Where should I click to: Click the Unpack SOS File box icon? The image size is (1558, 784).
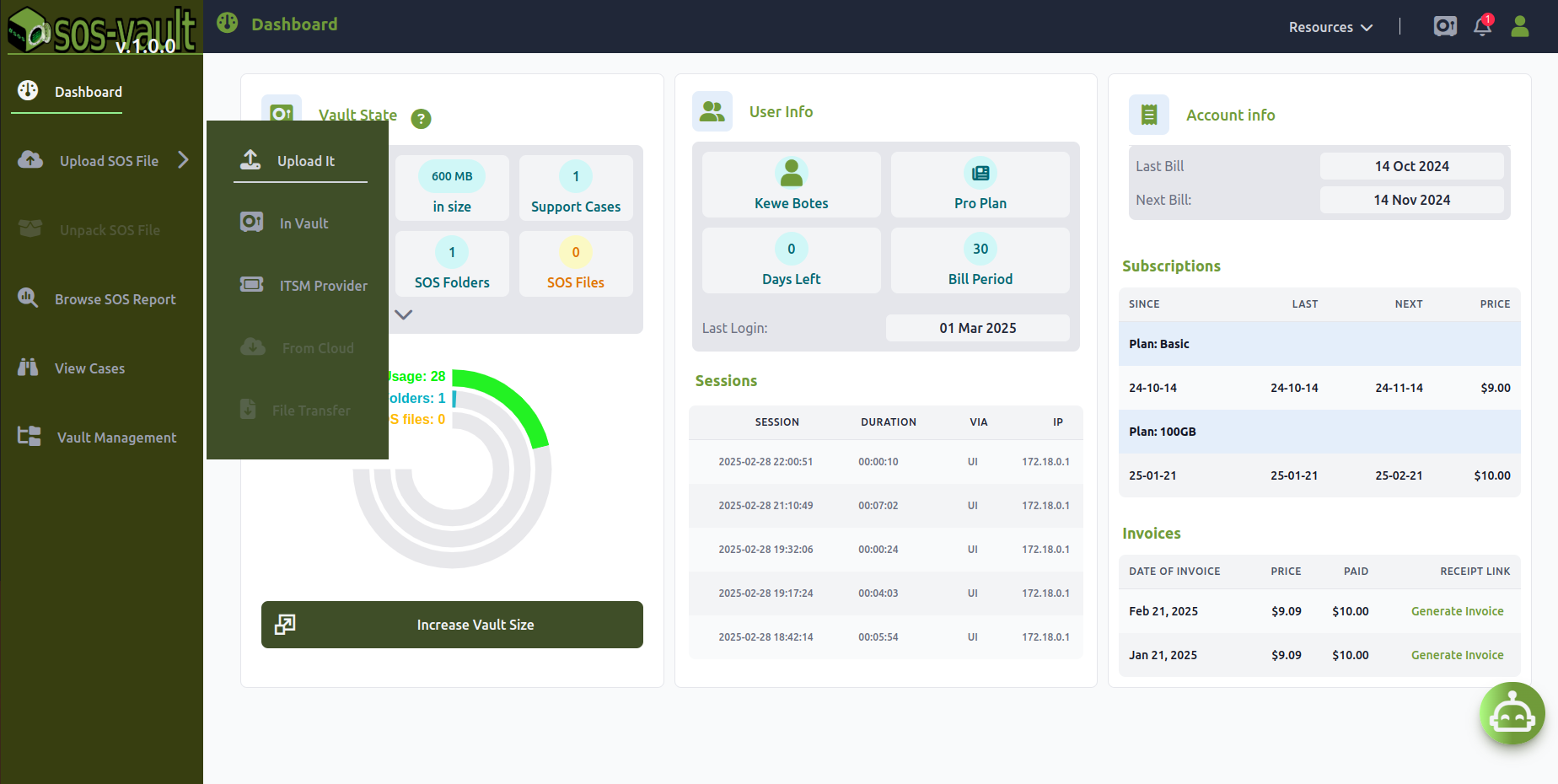click(x=30, y=228)
